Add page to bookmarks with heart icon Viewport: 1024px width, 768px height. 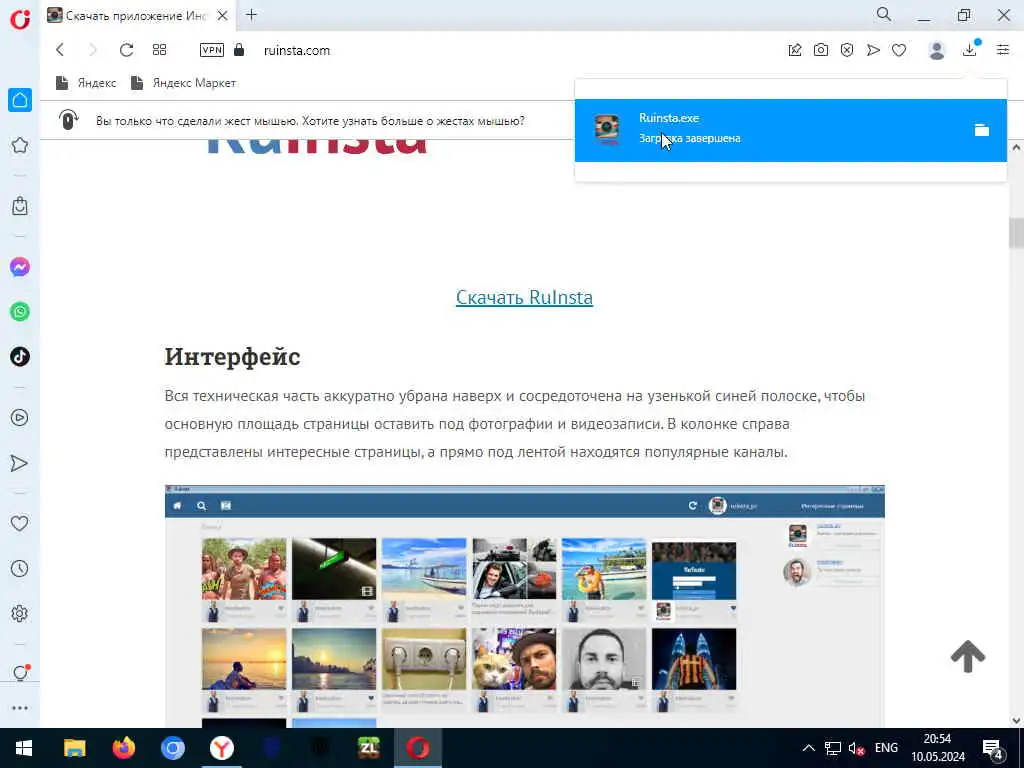[x=899, y=50]
